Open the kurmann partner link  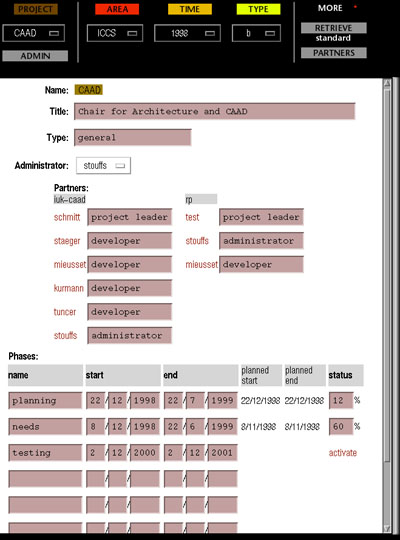coord(69,288)
